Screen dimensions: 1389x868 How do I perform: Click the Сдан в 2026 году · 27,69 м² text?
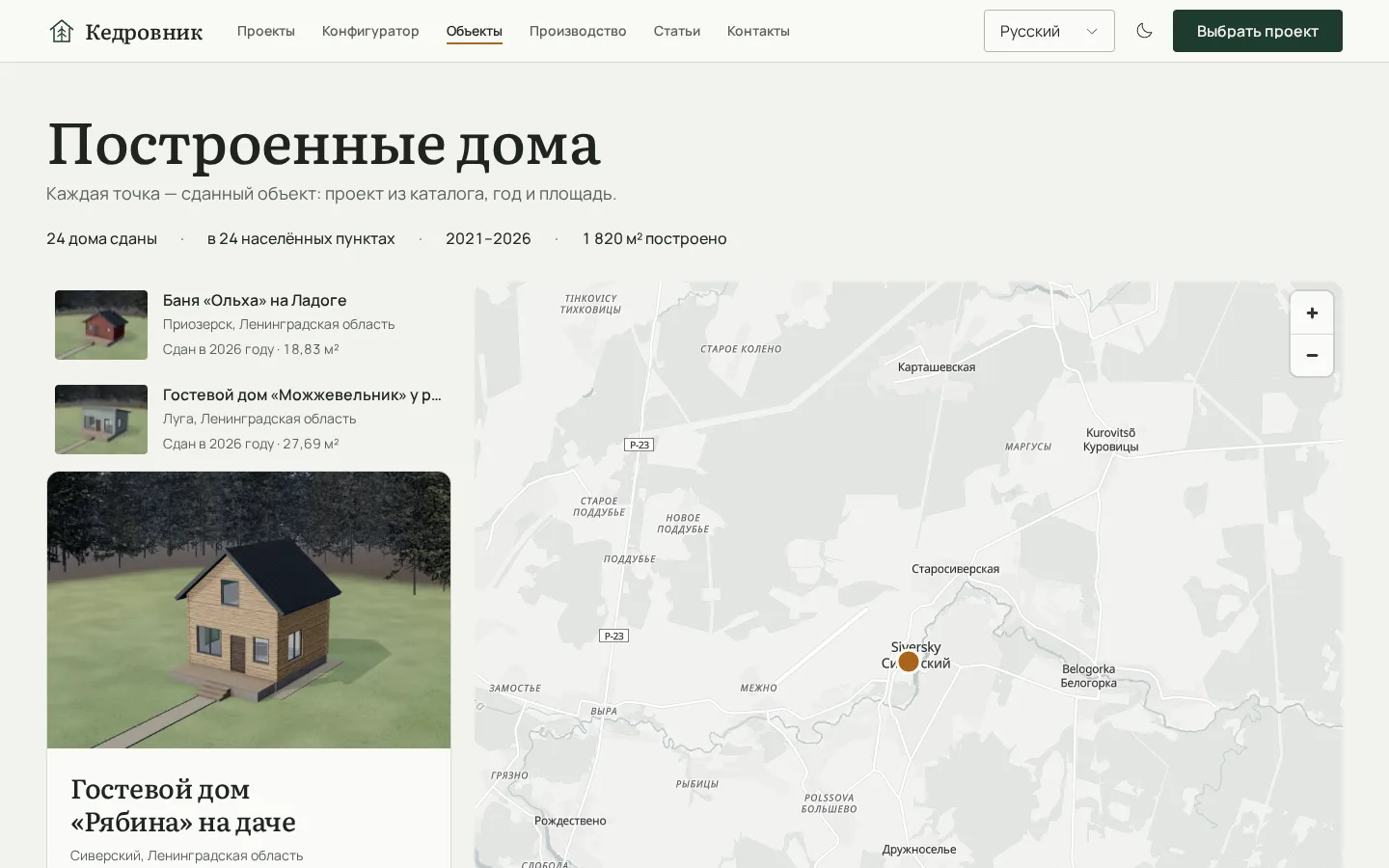coord(251,444)
